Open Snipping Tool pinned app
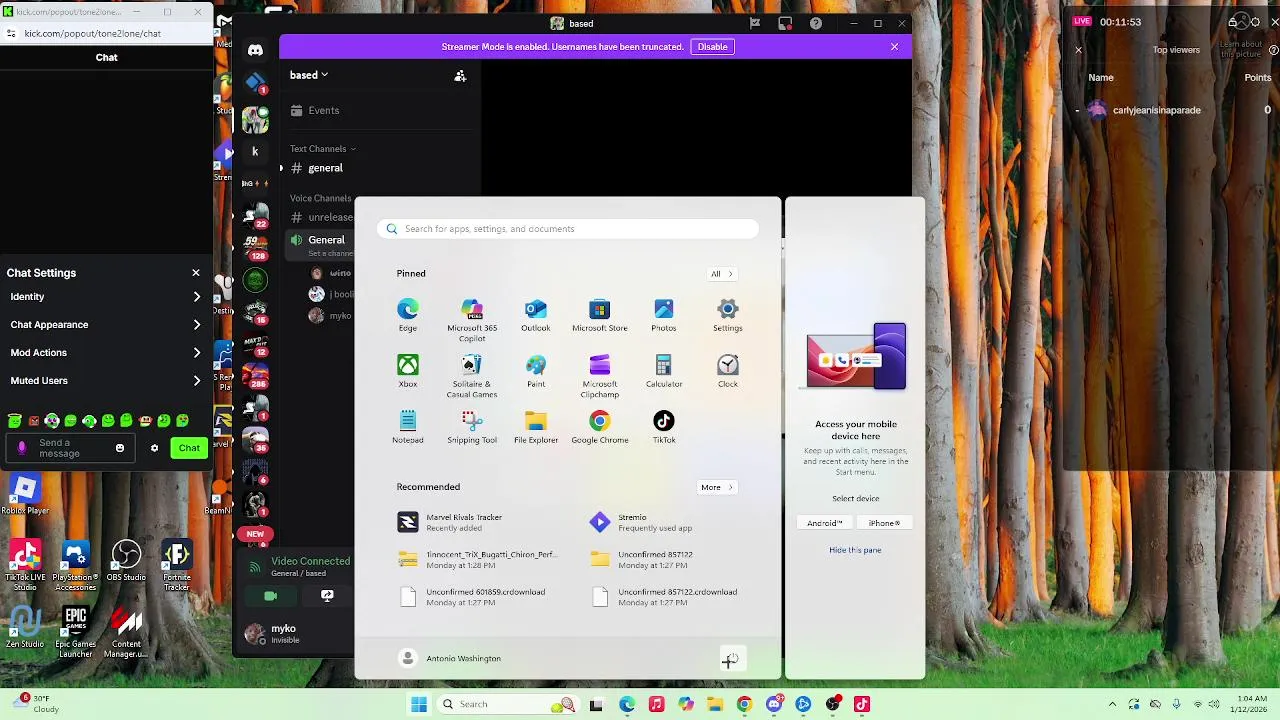The image size is (1280, 720). click(x=472, y=427)
